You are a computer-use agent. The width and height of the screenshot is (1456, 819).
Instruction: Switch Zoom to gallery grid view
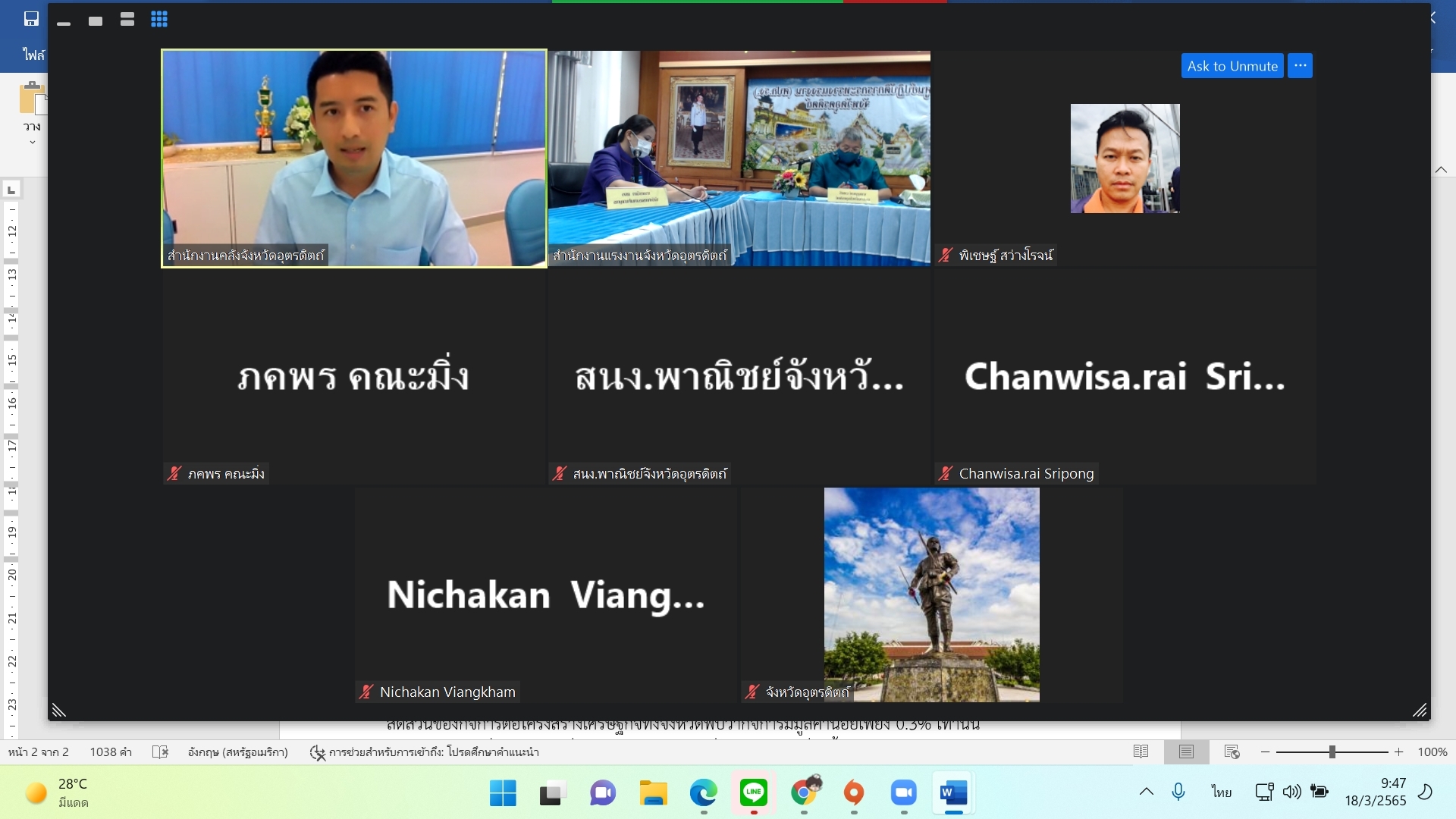tap(159, 20)
